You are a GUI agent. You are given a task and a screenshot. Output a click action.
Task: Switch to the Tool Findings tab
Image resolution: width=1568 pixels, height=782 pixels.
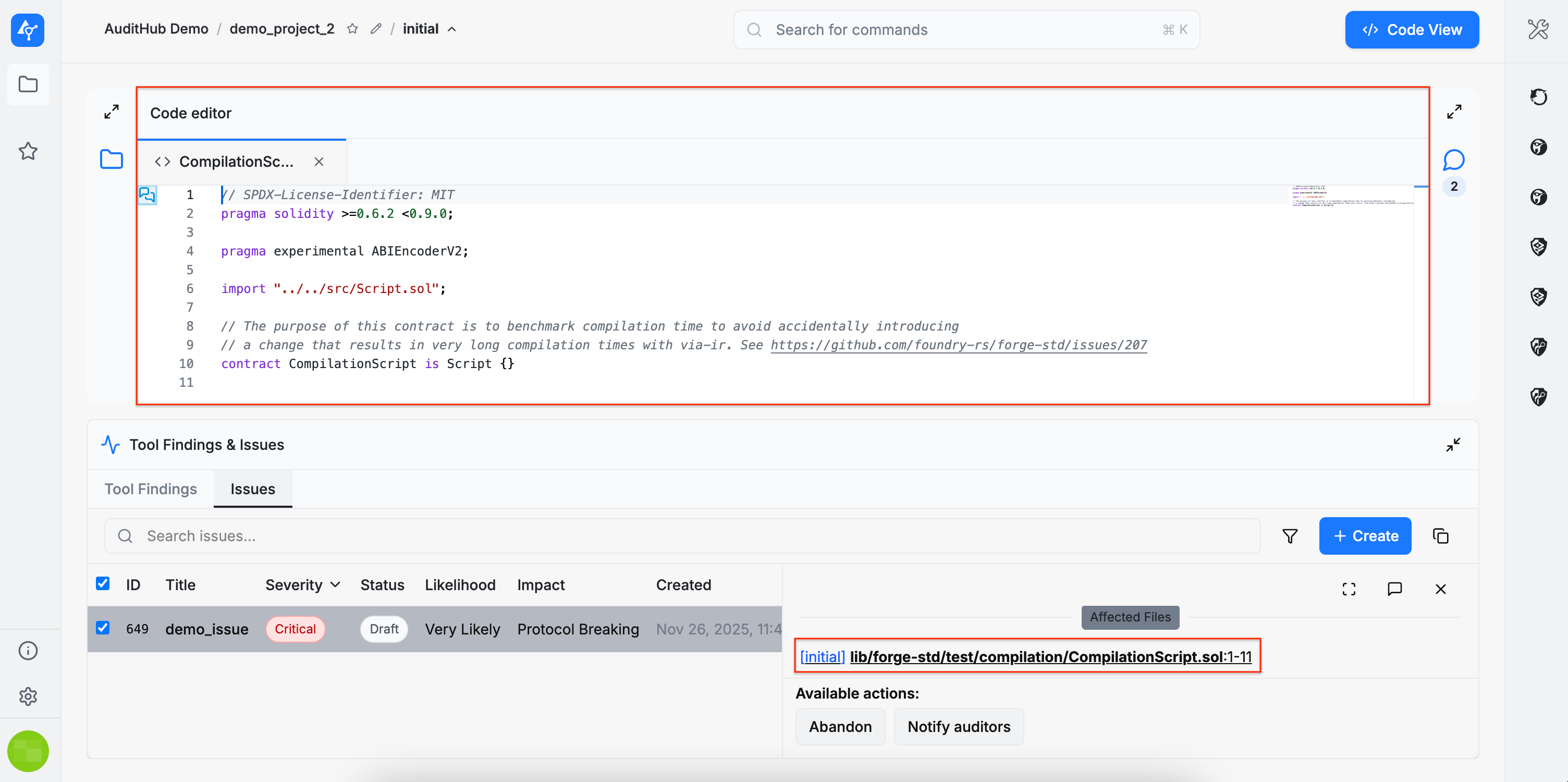[150, 488]
